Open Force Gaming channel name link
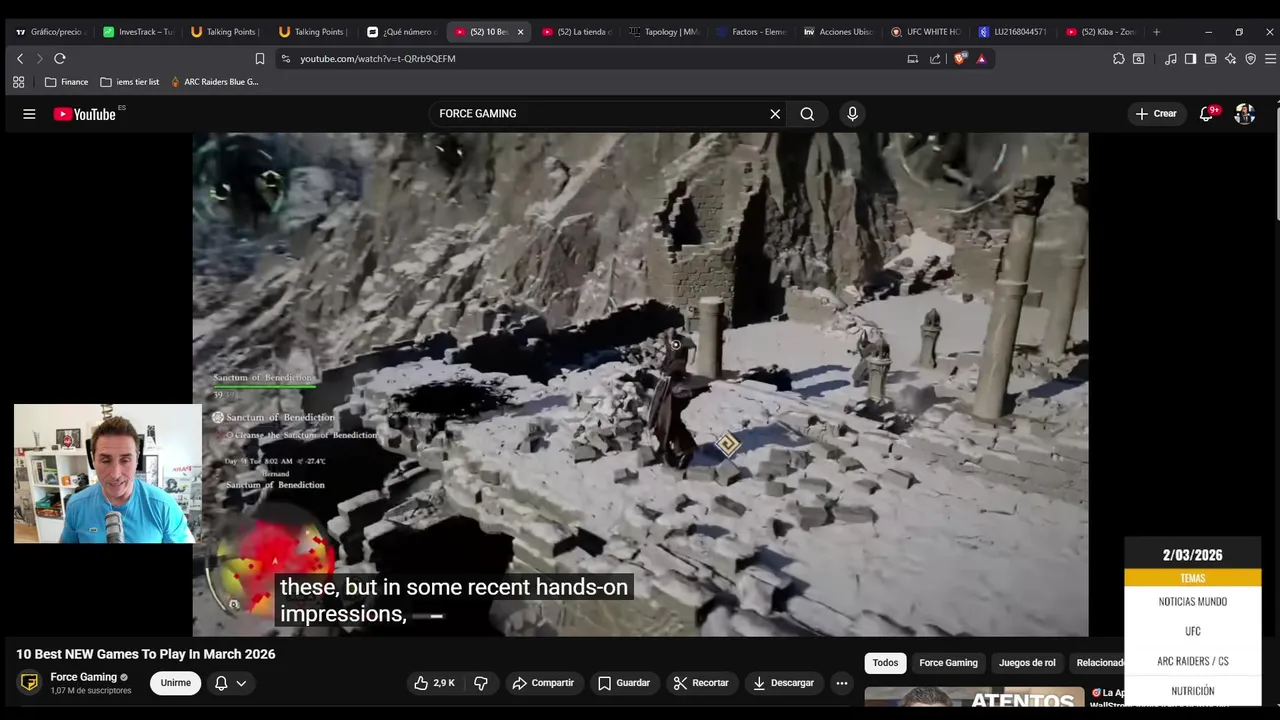 (84, 677)
